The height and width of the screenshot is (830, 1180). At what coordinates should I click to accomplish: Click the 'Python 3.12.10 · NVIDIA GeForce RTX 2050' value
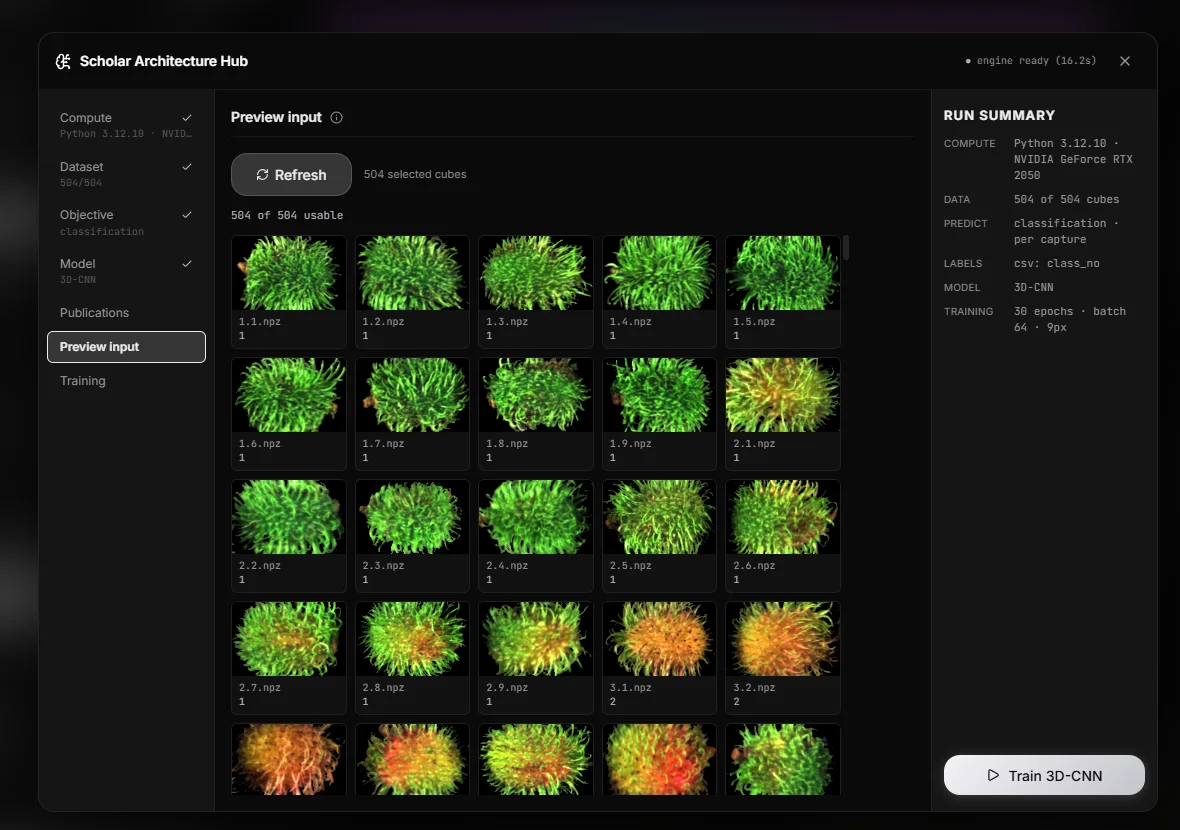pos(1072,159)
